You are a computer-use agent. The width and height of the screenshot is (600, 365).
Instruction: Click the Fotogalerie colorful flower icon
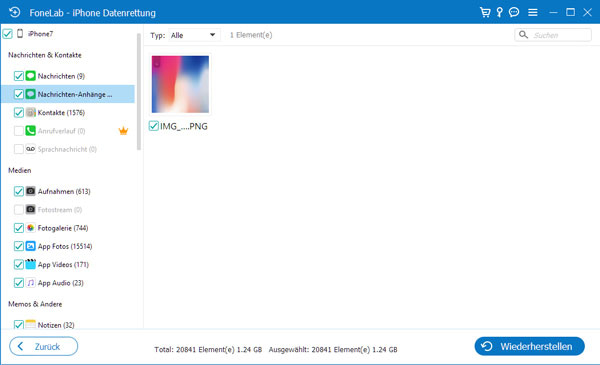pos(31,228)
